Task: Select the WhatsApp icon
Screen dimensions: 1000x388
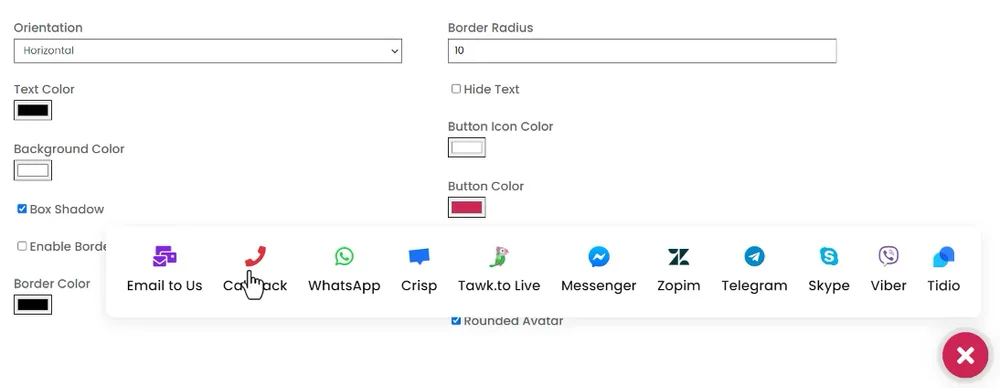Action: click(344, 257)
